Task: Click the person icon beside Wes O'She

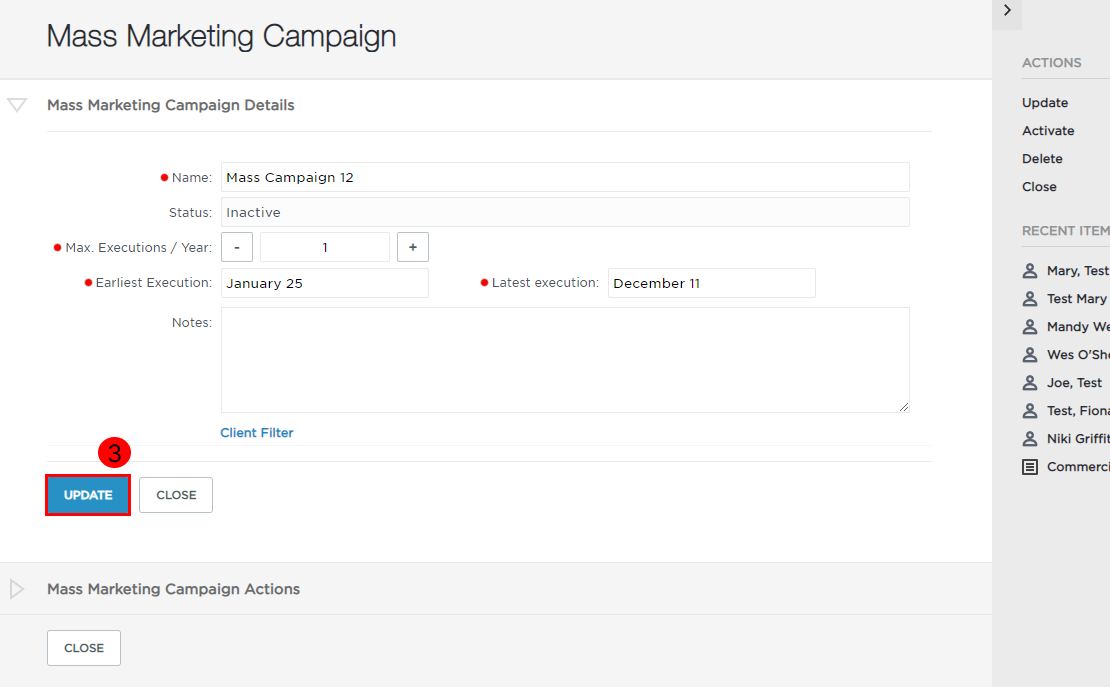Action: [x=1030, y=355]
